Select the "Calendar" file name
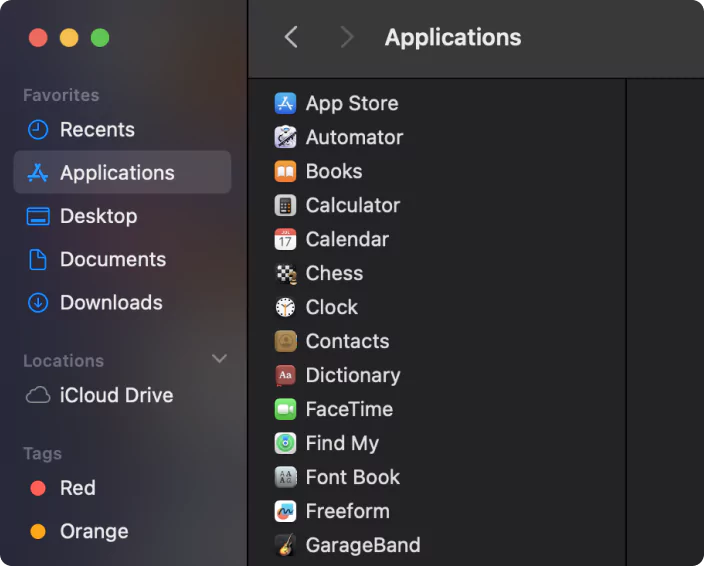 (x=347, y=239)
